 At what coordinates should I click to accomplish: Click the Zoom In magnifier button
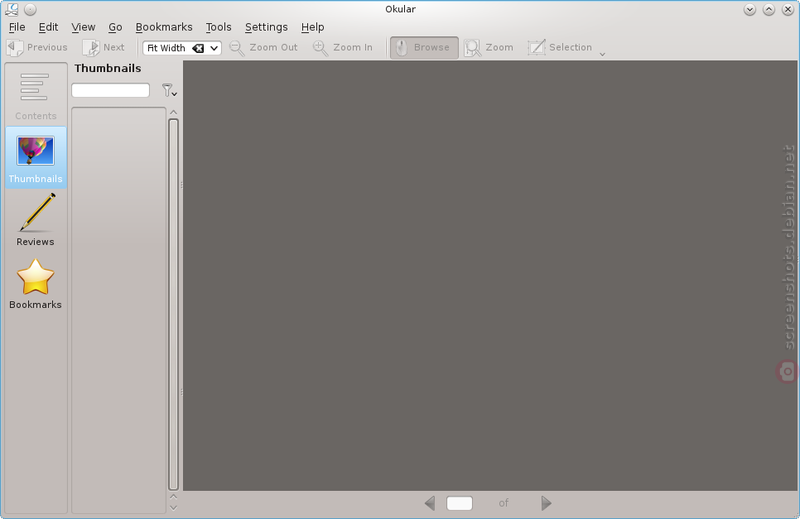342,47
